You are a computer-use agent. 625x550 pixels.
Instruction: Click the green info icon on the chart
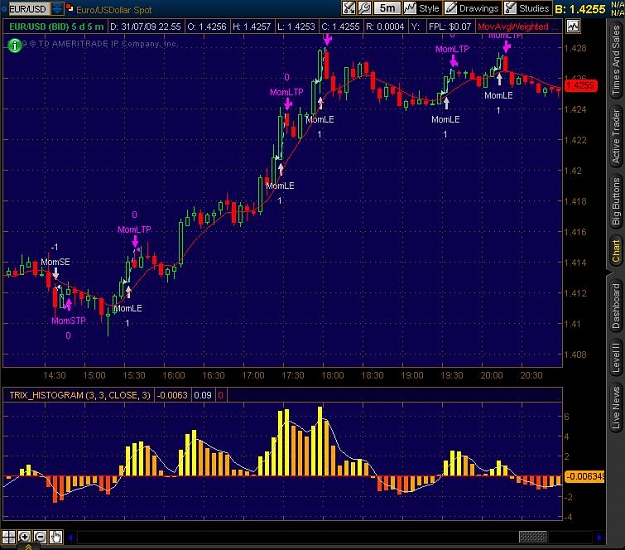pos(15,45)
